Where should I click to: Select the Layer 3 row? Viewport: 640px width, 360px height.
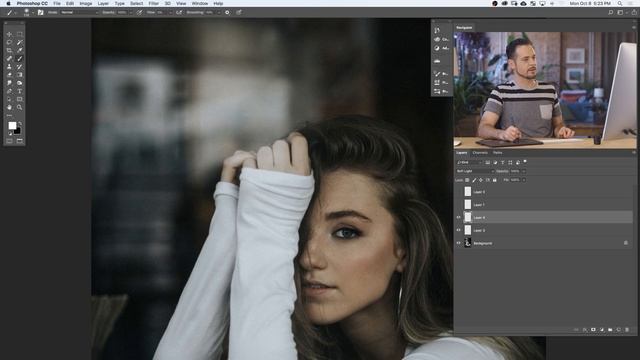click(x=543, y=230)
